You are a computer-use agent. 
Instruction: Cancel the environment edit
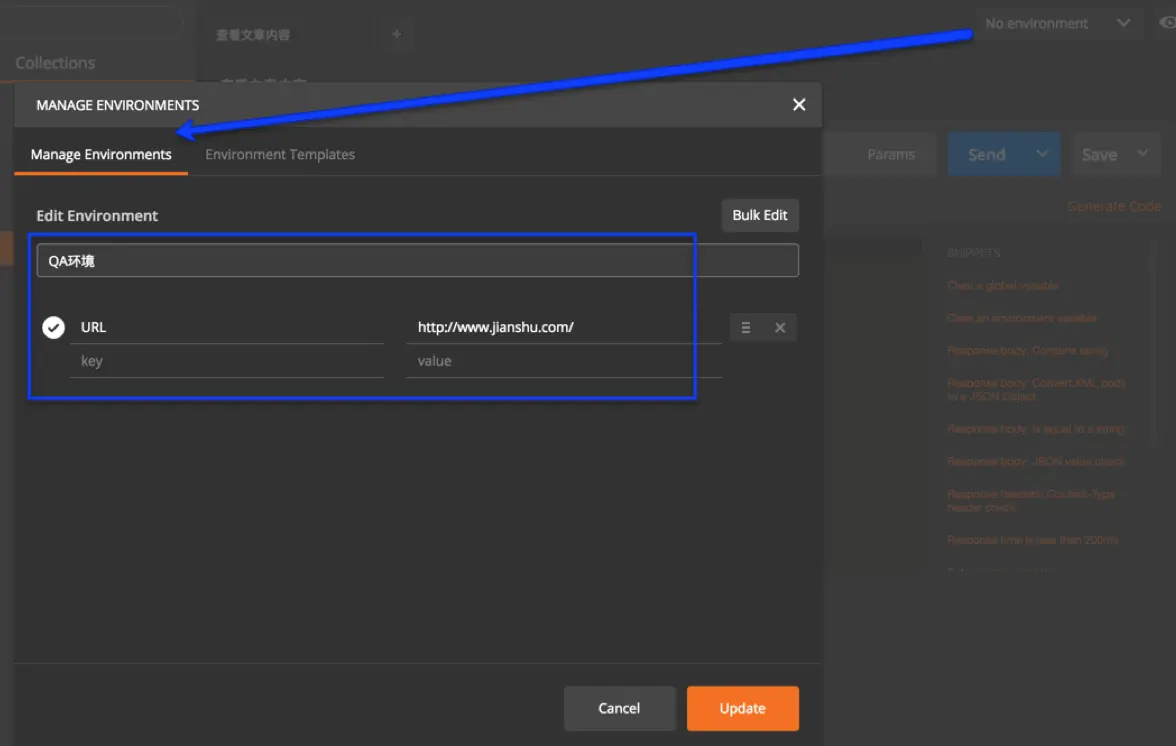[620, 709]
